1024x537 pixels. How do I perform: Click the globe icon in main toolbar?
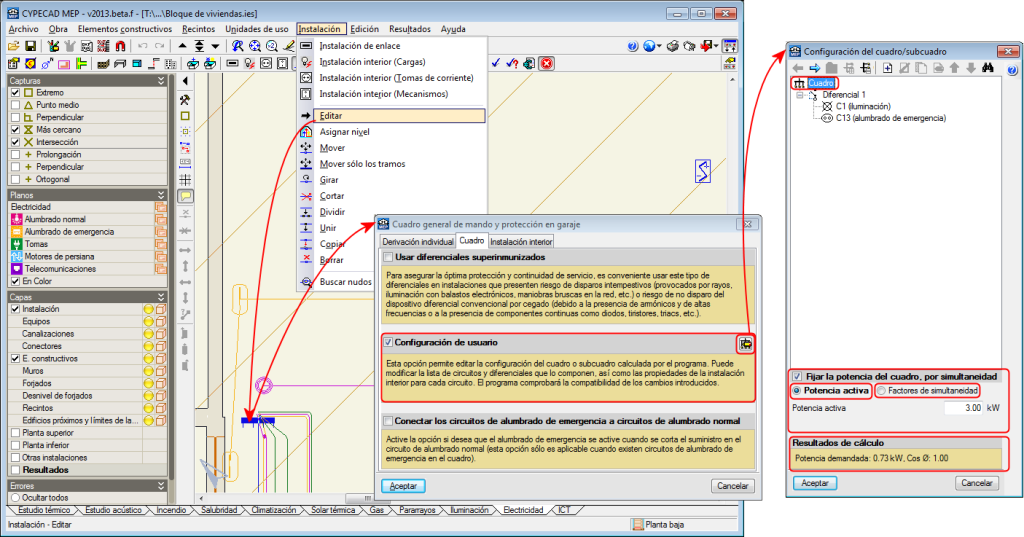[x=648, y=46]
